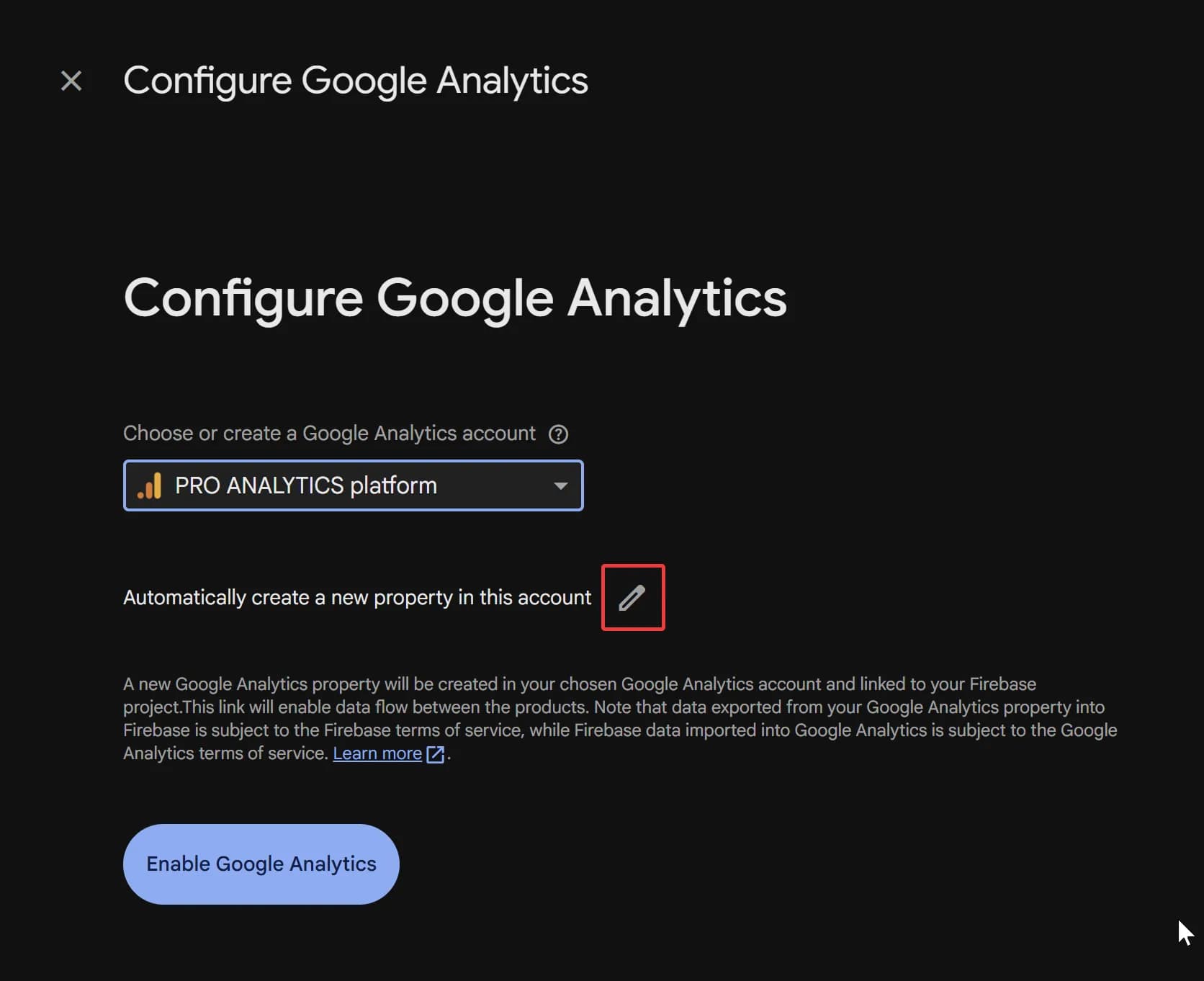Open the Google Analytics account combo box

(353, 486)
